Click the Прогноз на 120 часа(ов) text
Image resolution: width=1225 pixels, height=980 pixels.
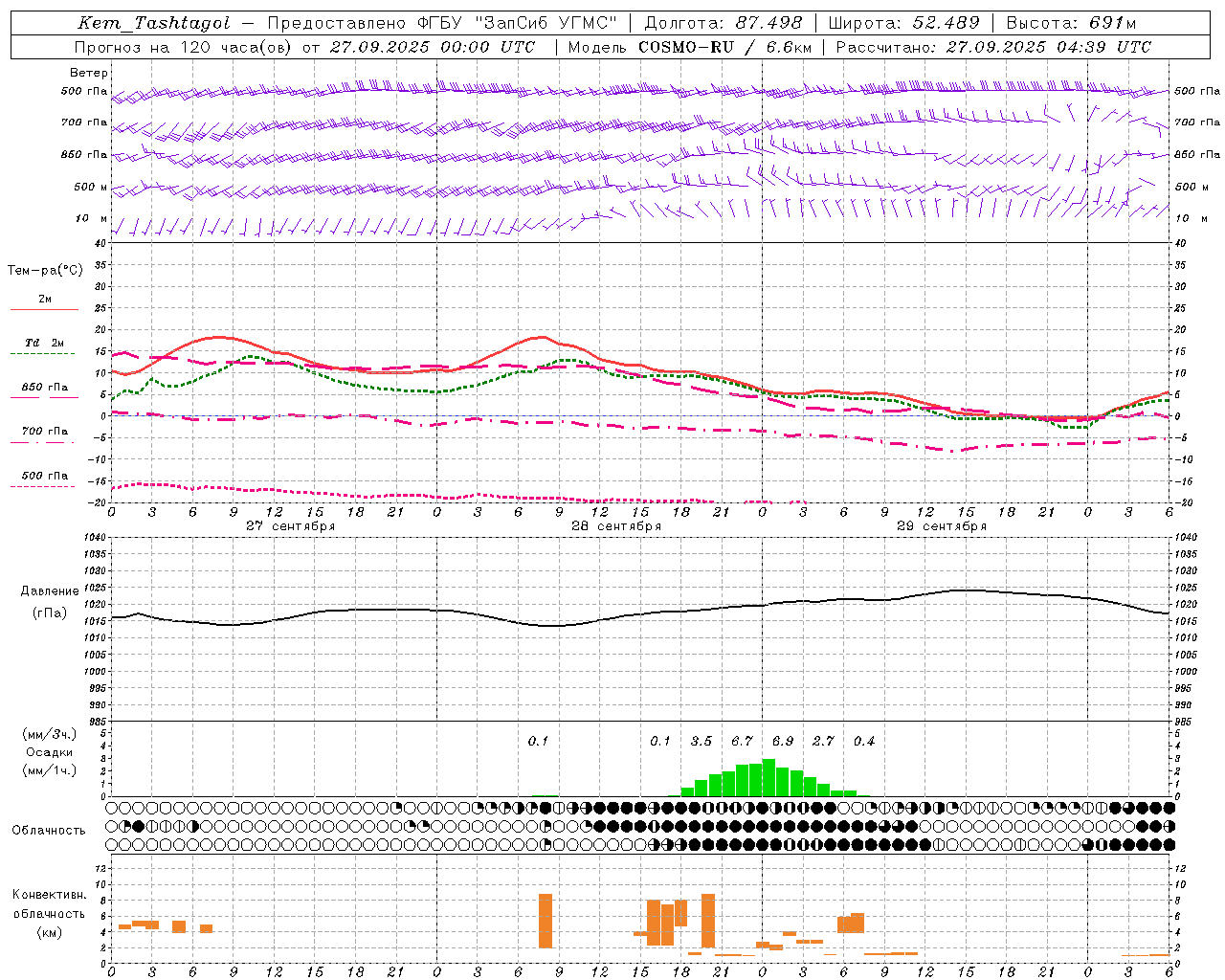pyautogui.click(x=184, y=47)
